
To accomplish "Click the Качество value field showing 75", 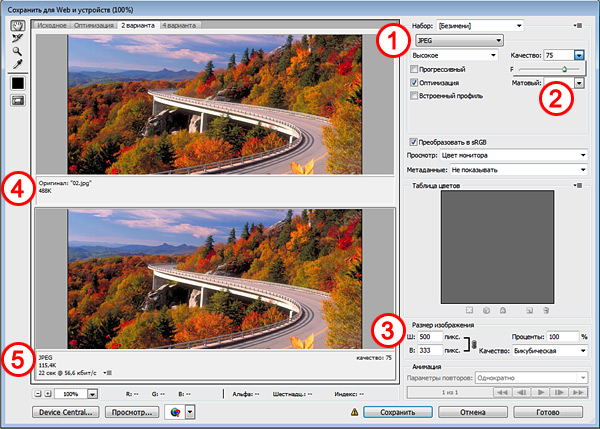I will [559, 55].
